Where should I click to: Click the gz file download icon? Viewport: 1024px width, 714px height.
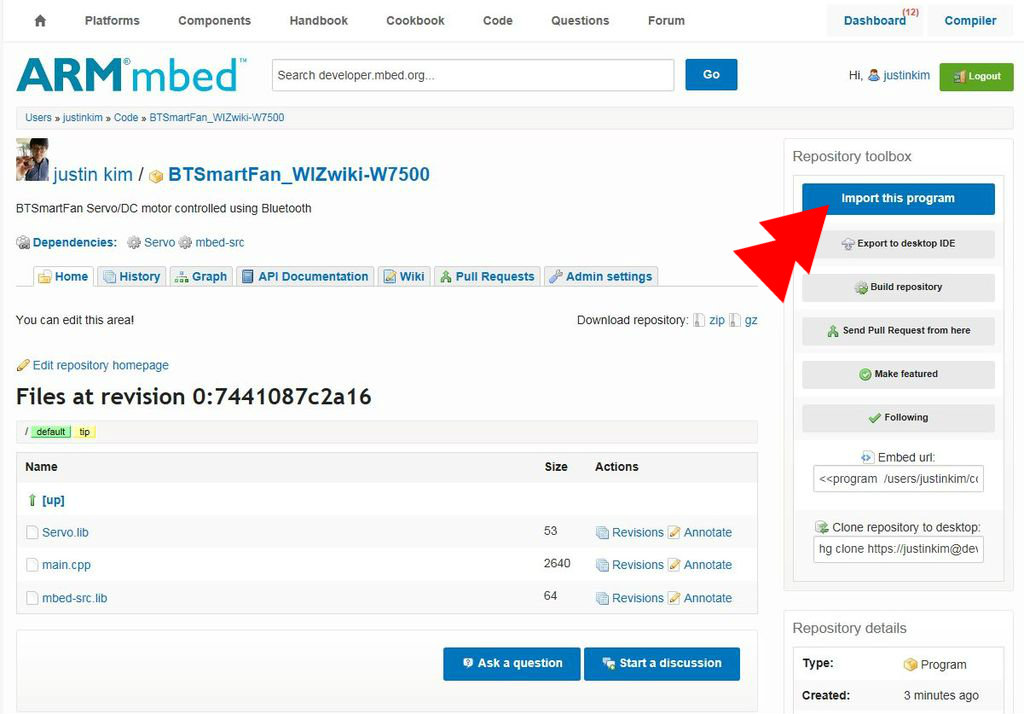point(735,320)
